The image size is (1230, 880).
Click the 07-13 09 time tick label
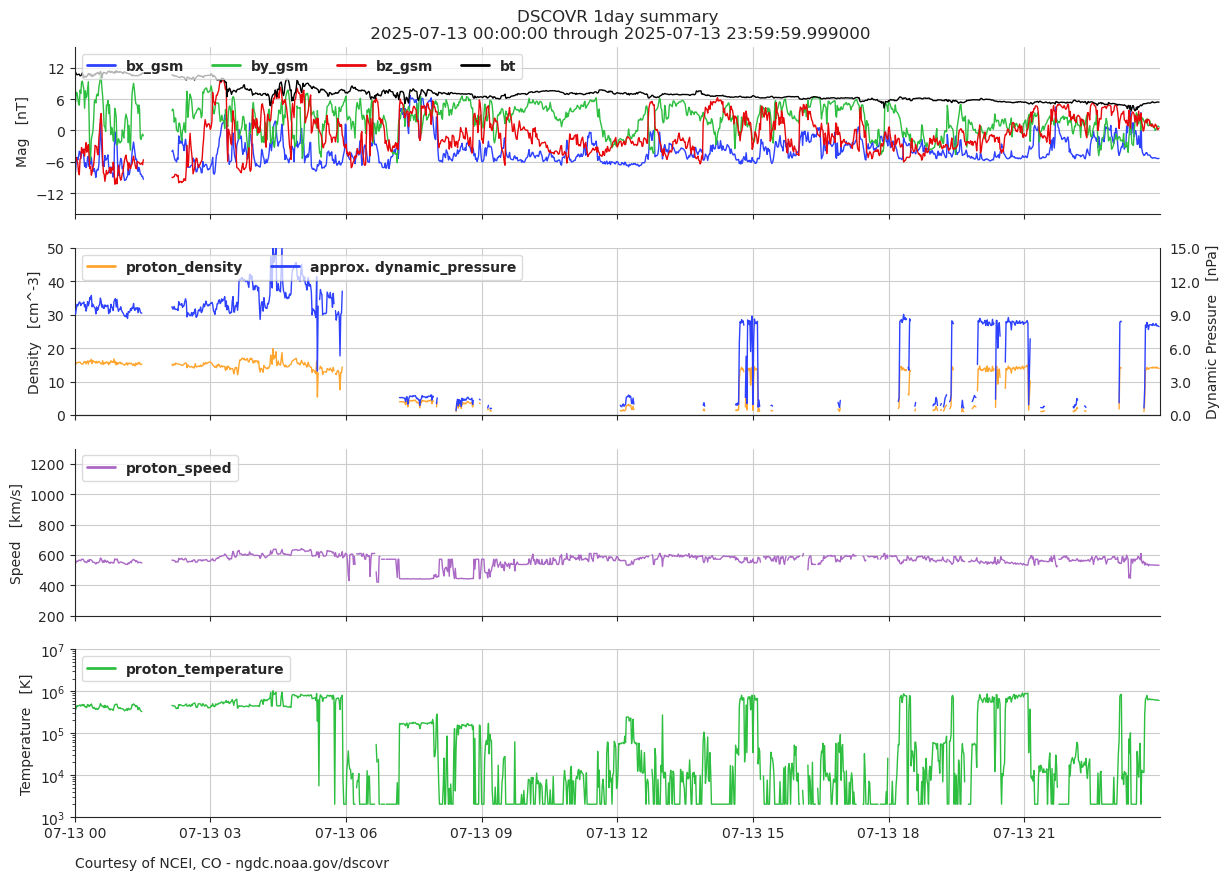(482, 833)
